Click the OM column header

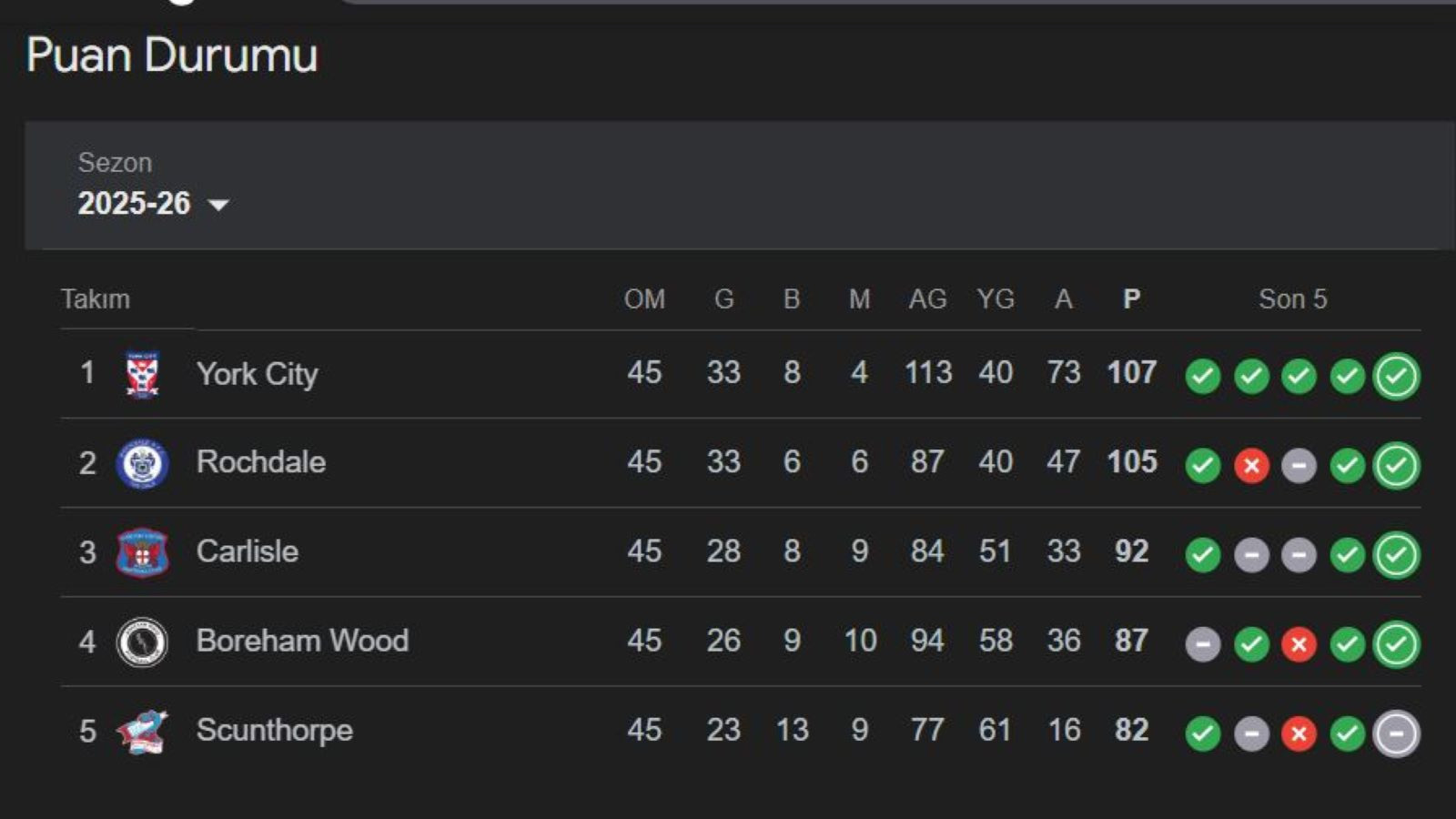(644, 299)
